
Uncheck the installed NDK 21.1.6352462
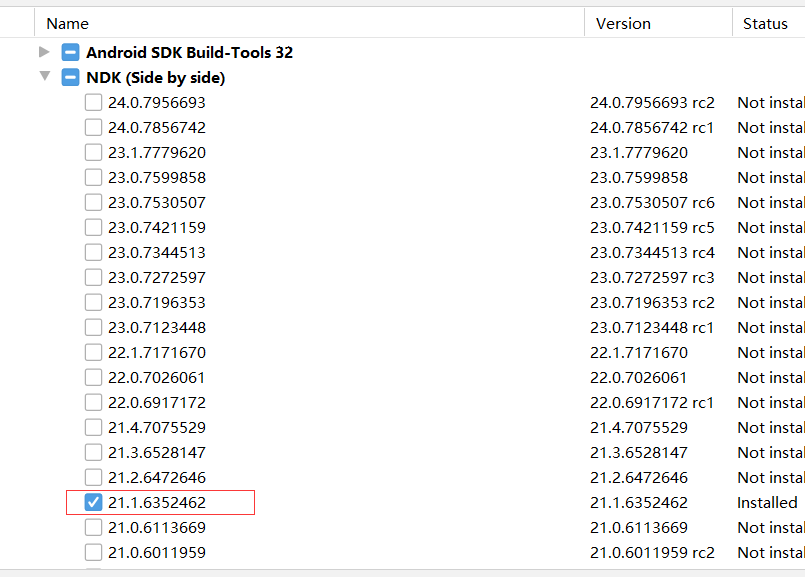coord(93,502)
